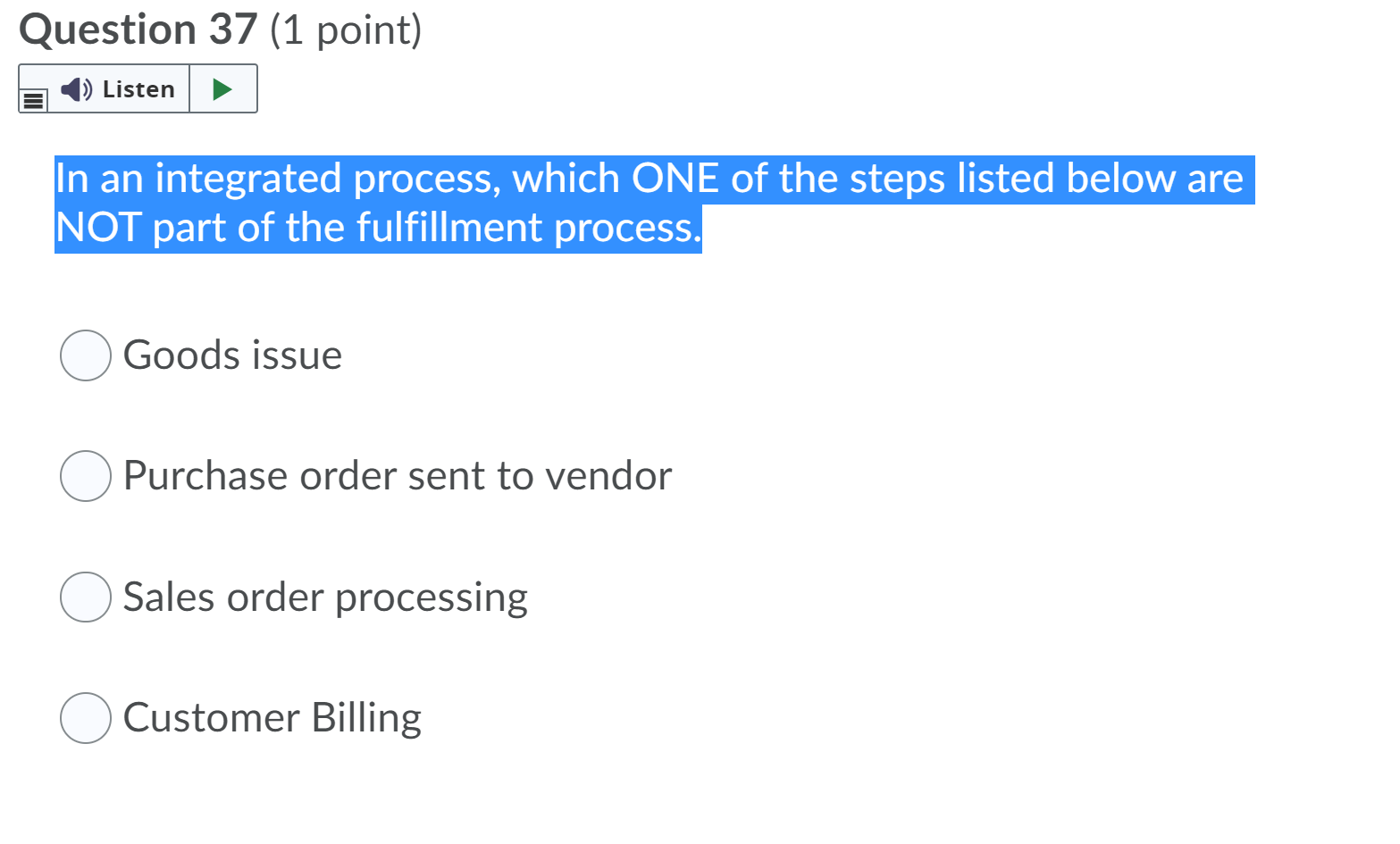Viewport: 1400px width, 844px height.
Task: Select Customer Billing as your answer
Action: point(85,717)
